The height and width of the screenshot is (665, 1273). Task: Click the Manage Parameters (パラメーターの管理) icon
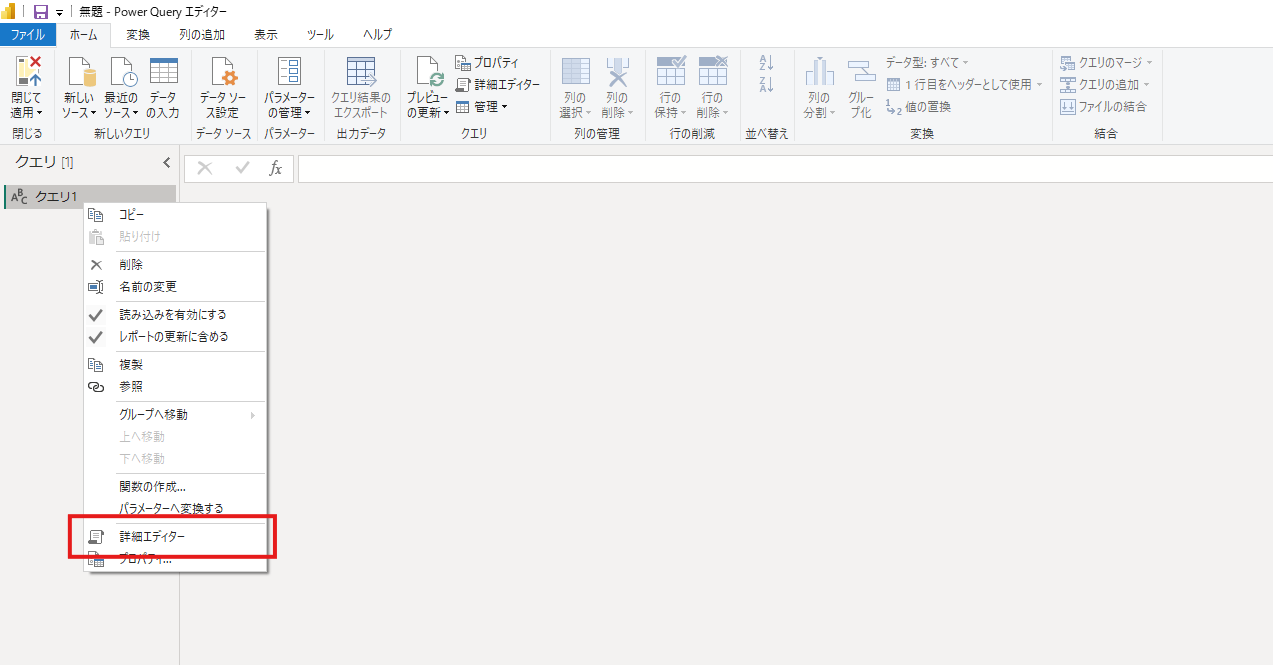[289, 73]
